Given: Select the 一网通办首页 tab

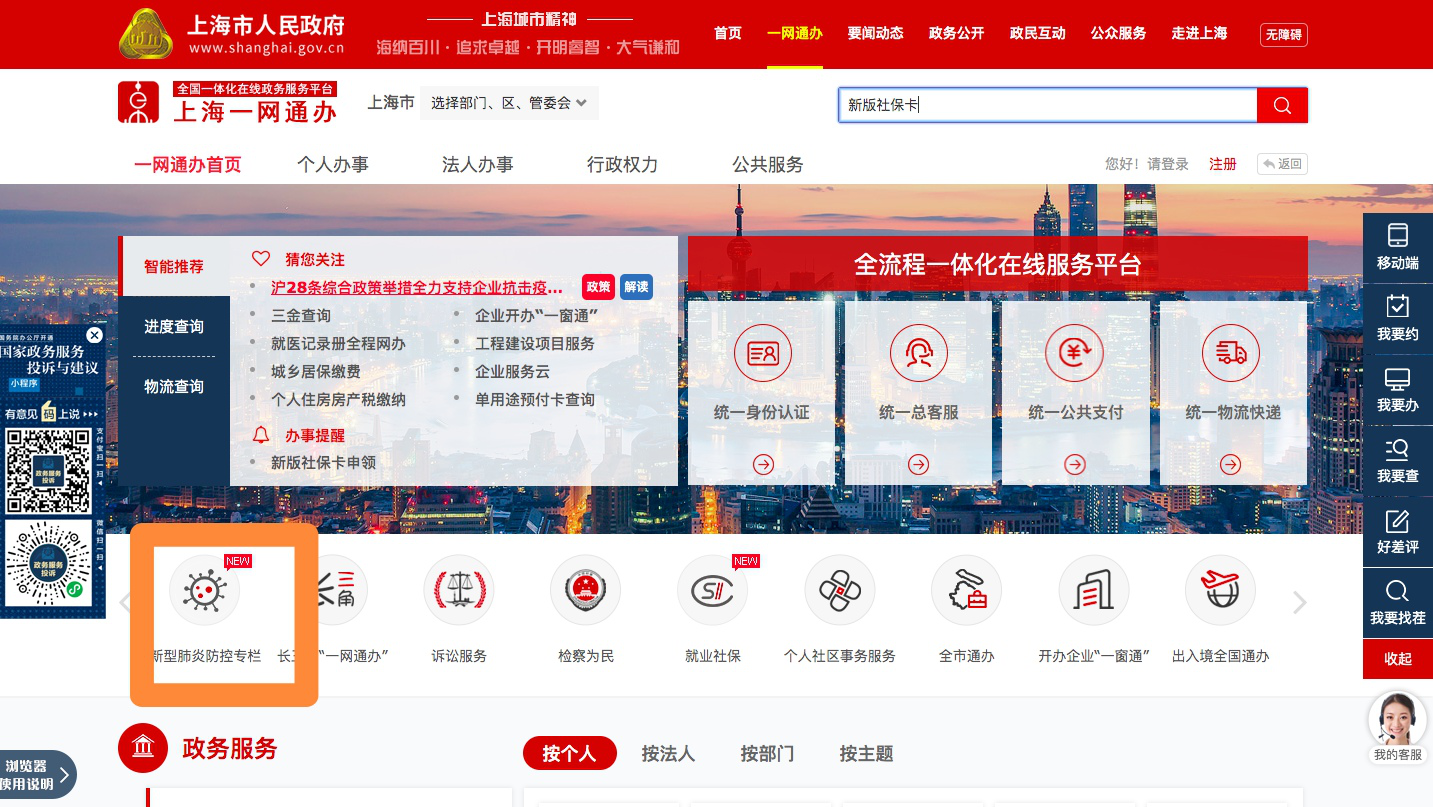Looking at the screenshot, I should [188, 165].
